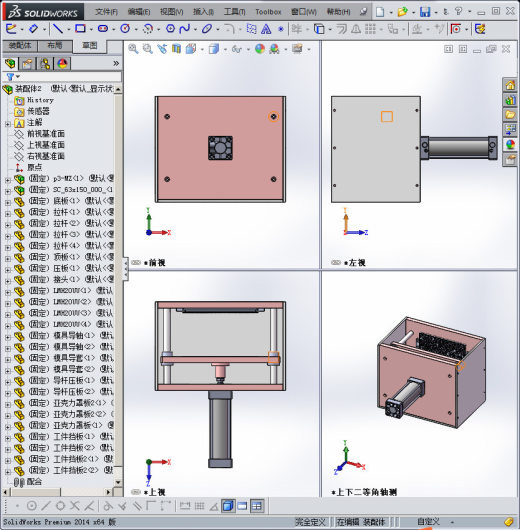520x530 pixels.
Task: Click the Edit Appearance color ball icon
Action: (x=260, y=49)
